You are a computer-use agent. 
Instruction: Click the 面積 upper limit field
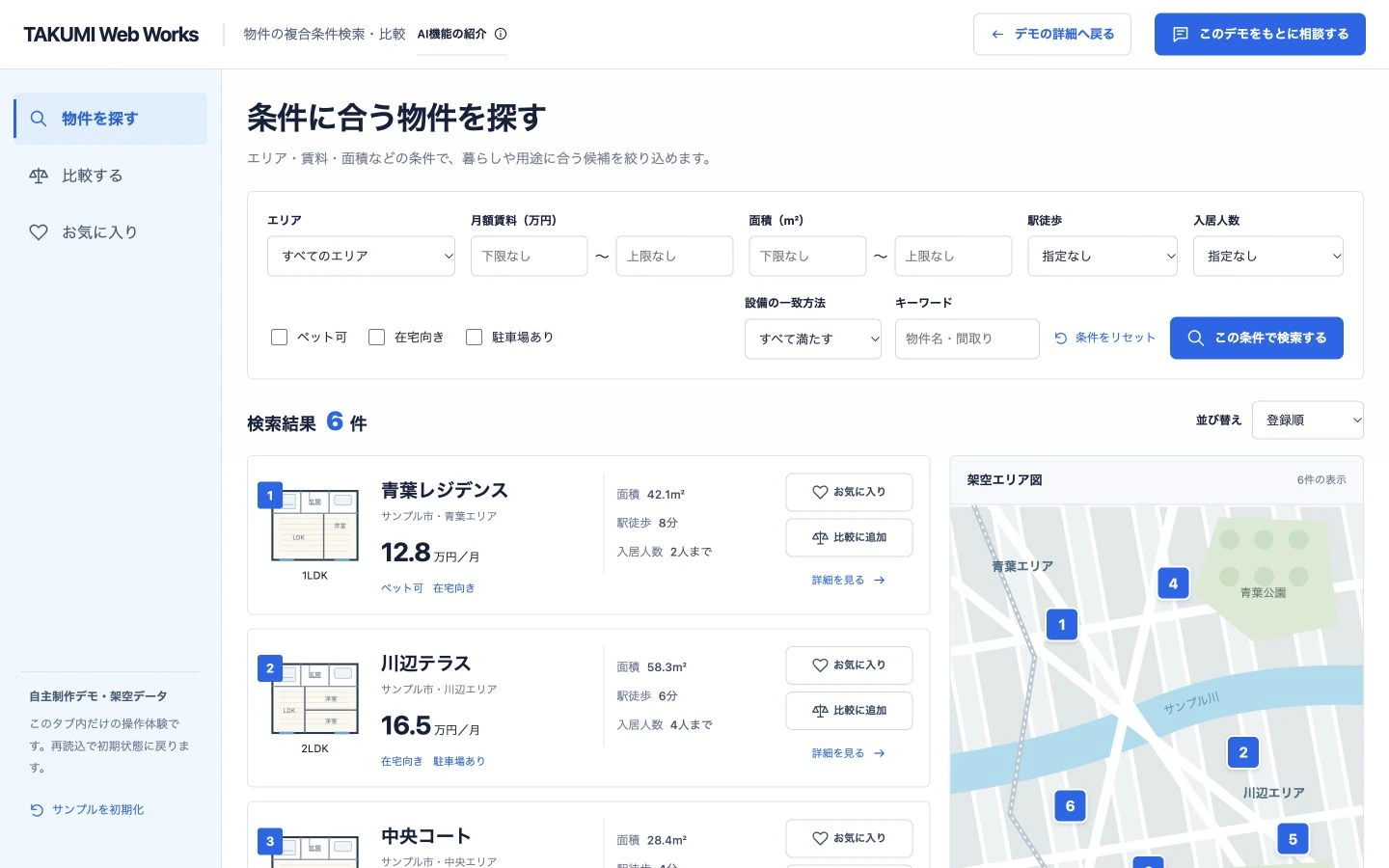(x=953, y=257)
